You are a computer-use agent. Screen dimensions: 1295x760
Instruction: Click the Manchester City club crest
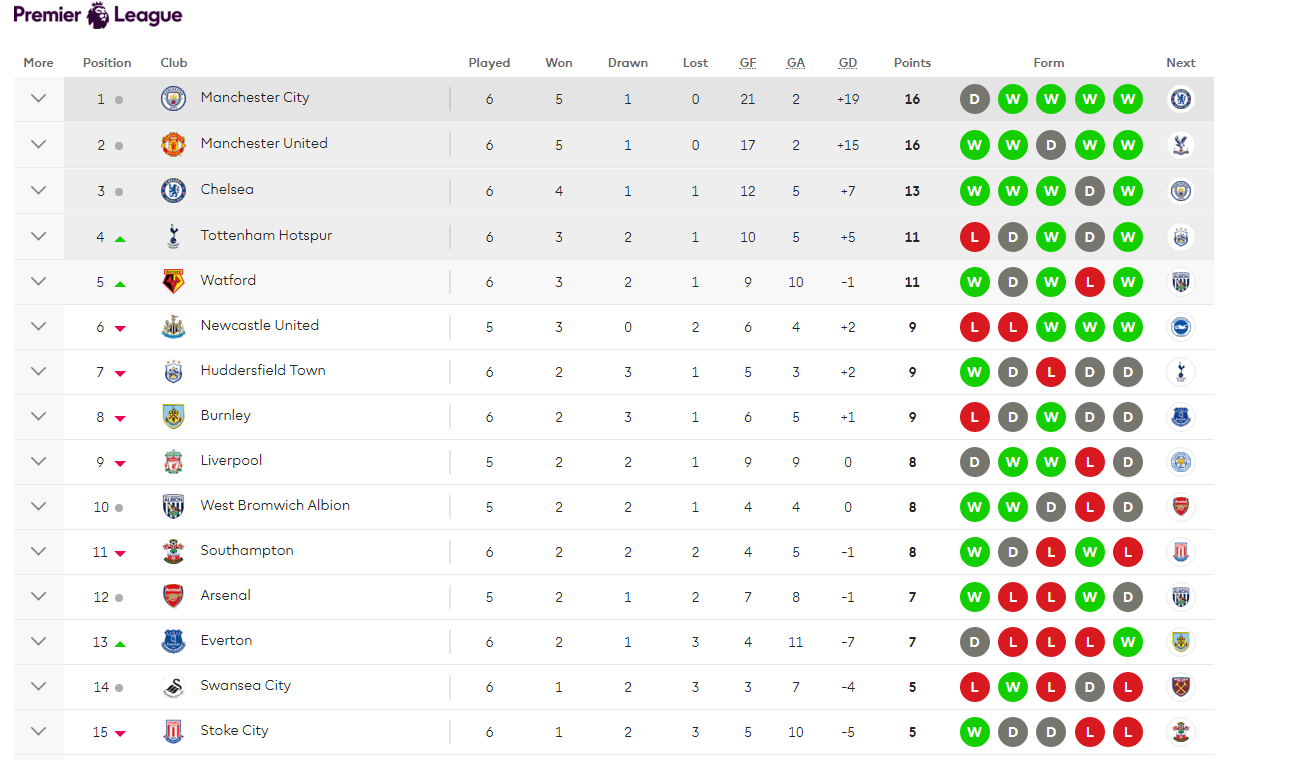click(174, 99)
